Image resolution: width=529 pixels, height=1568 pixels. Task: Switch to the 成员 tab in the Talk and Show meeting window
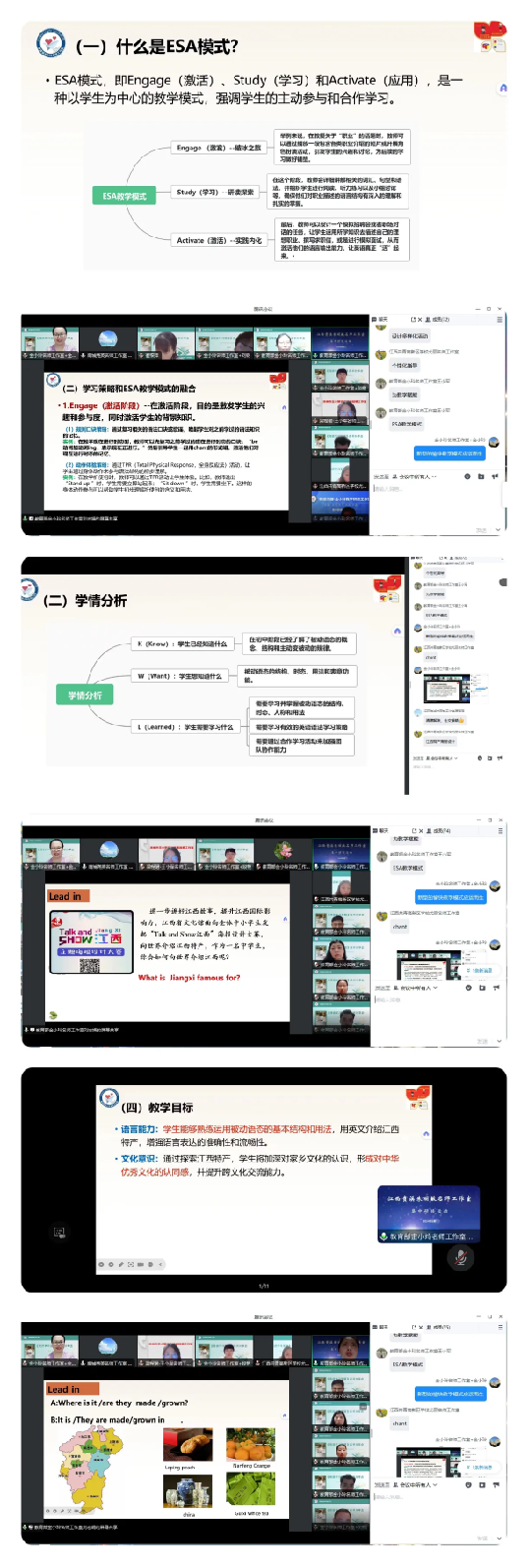coord(441,831)
